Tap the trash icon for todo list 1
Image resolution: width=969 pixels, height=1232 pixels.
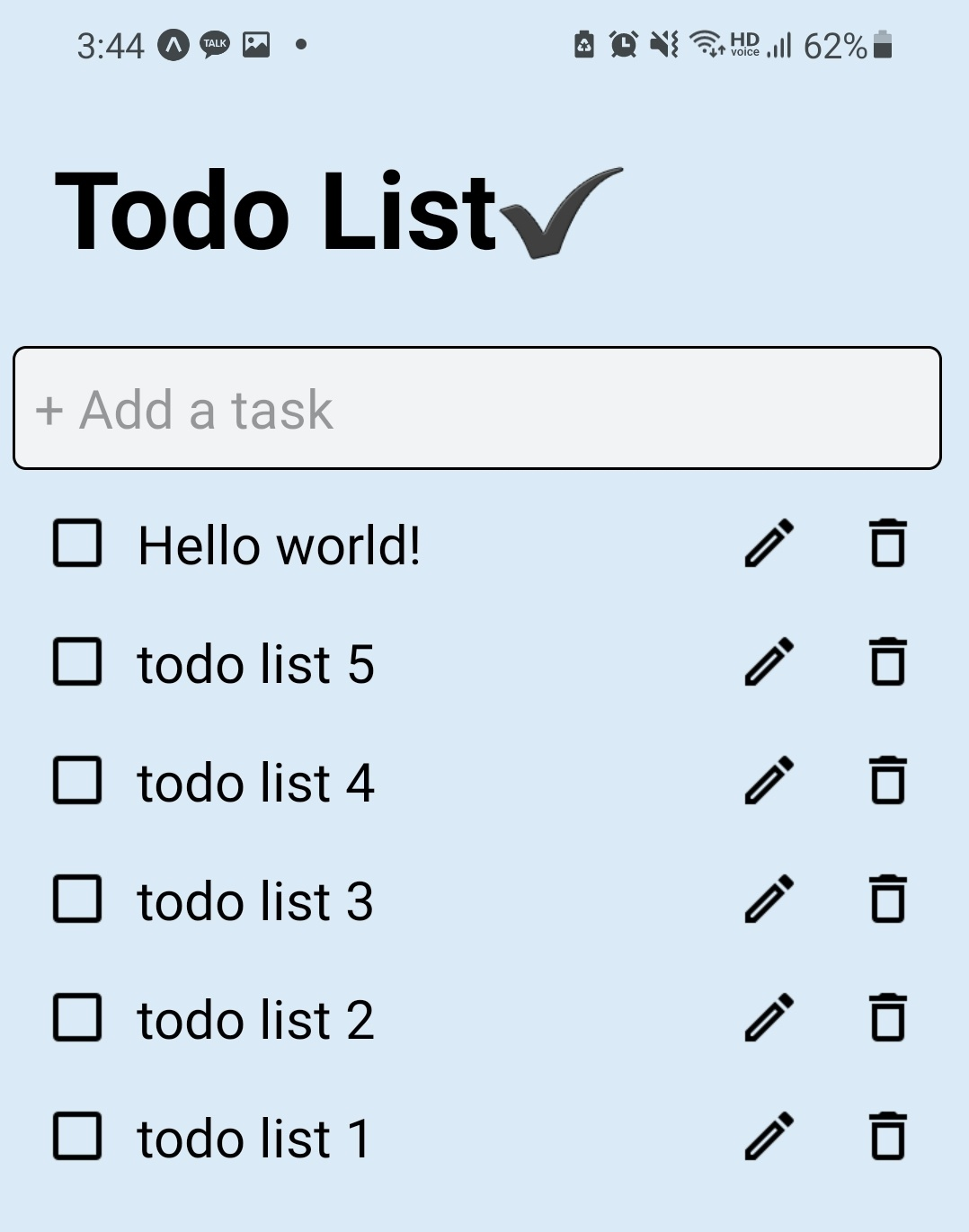[888, 1138]
